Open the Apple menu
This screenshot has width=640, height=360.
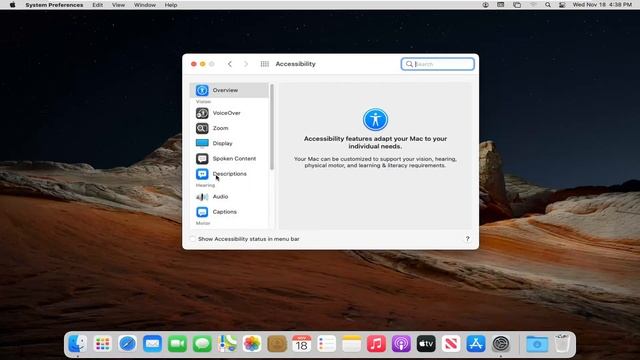coord(12,5)
